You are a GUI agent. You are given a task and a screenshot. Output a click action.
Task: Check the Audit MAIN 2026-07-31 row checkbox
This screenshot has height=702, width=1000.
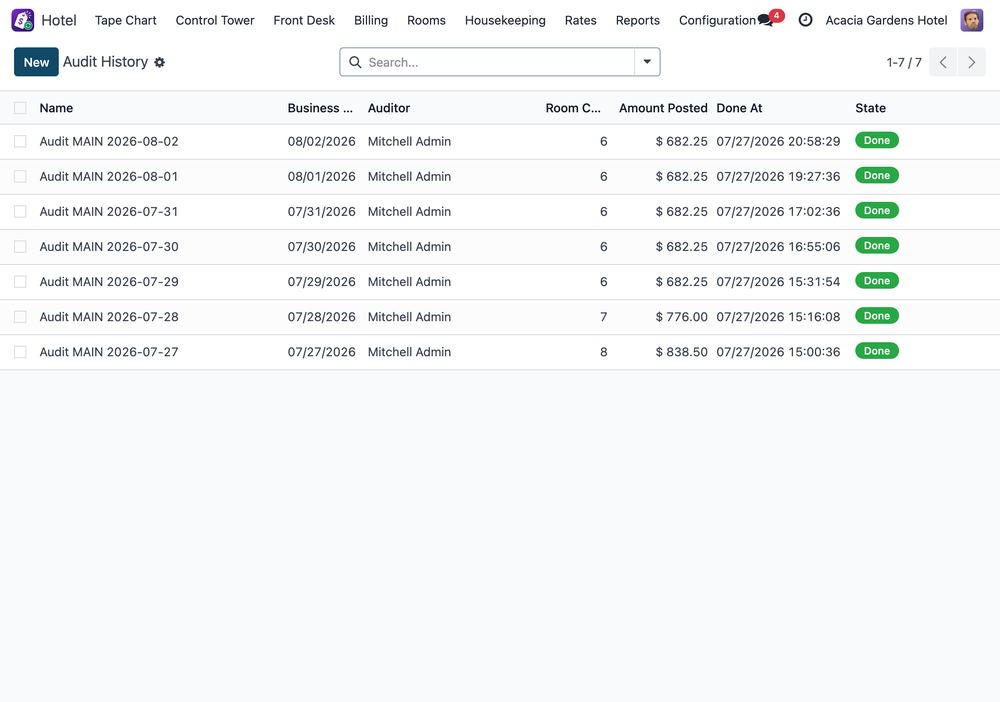point(20,212)
